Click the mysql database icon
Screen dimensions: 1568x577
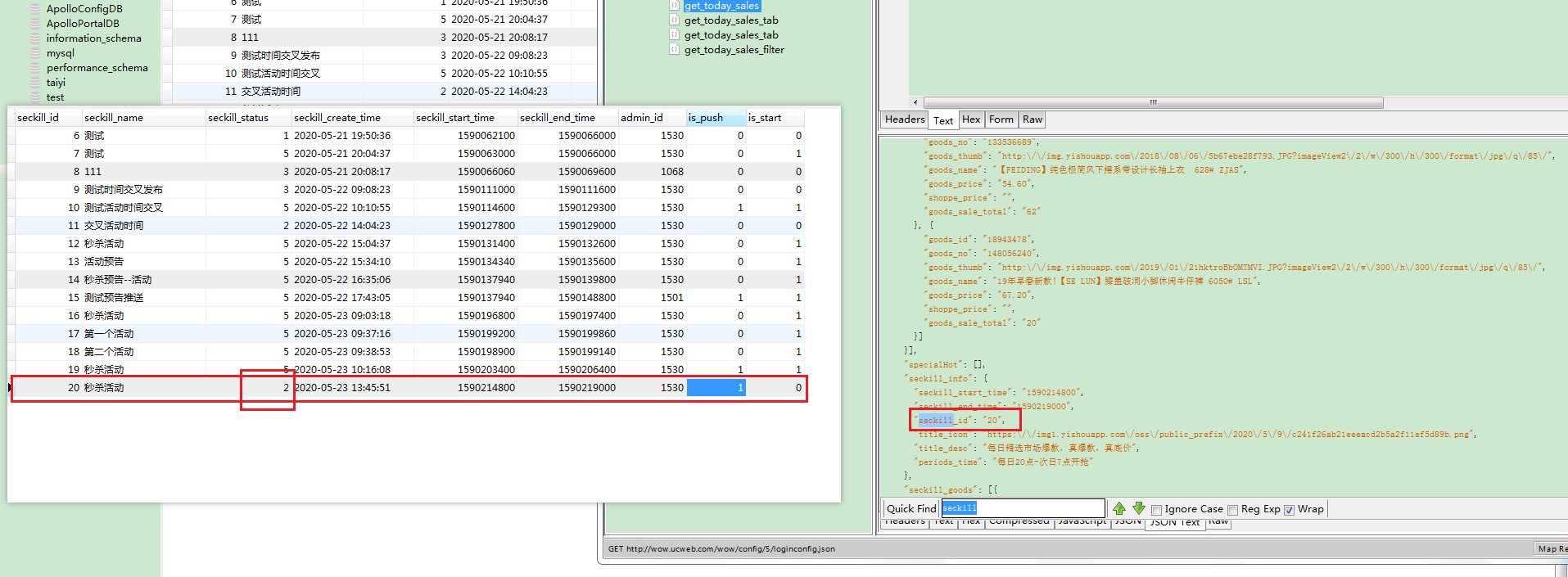(35, 53)
